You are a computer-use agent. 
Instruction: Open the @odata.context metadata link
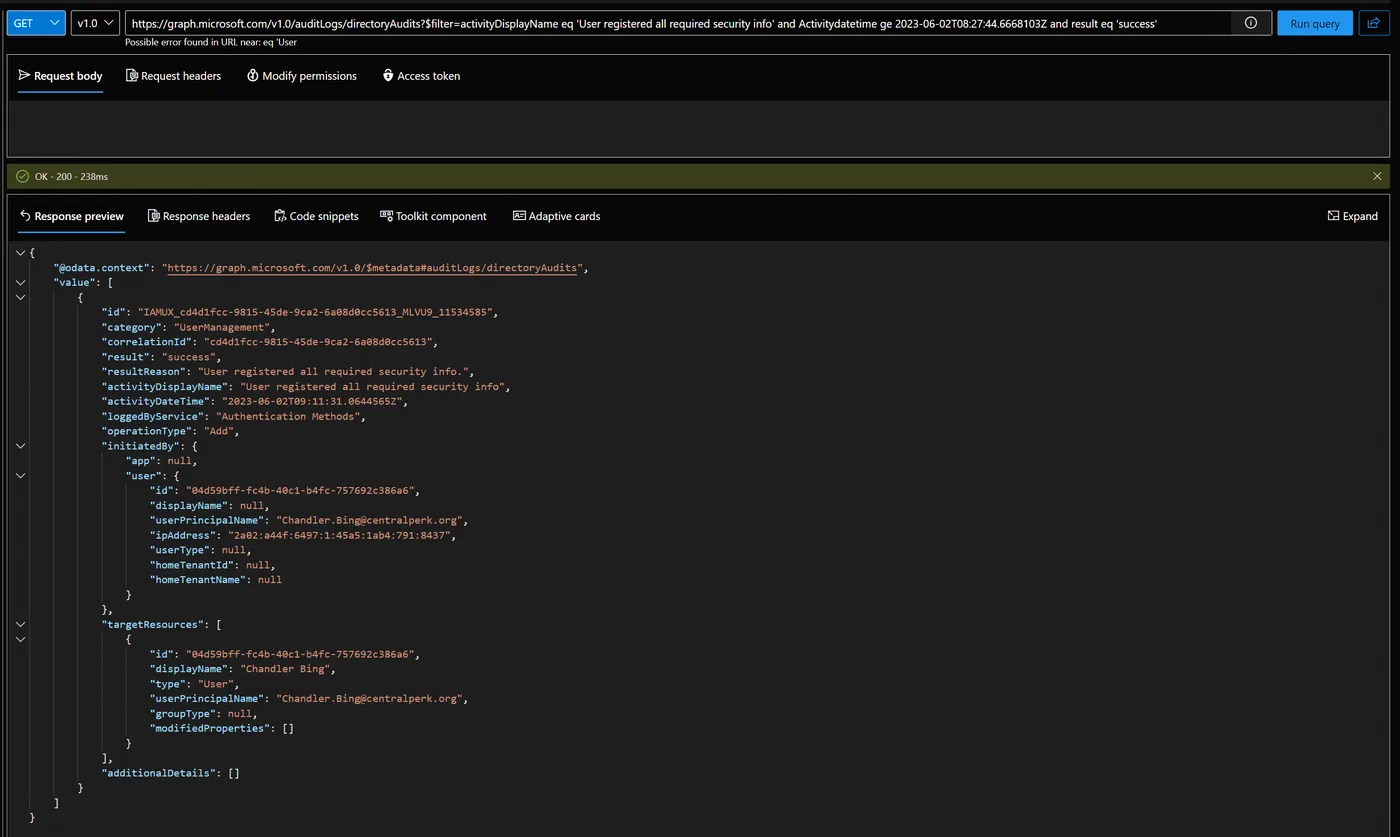point(372,268)
